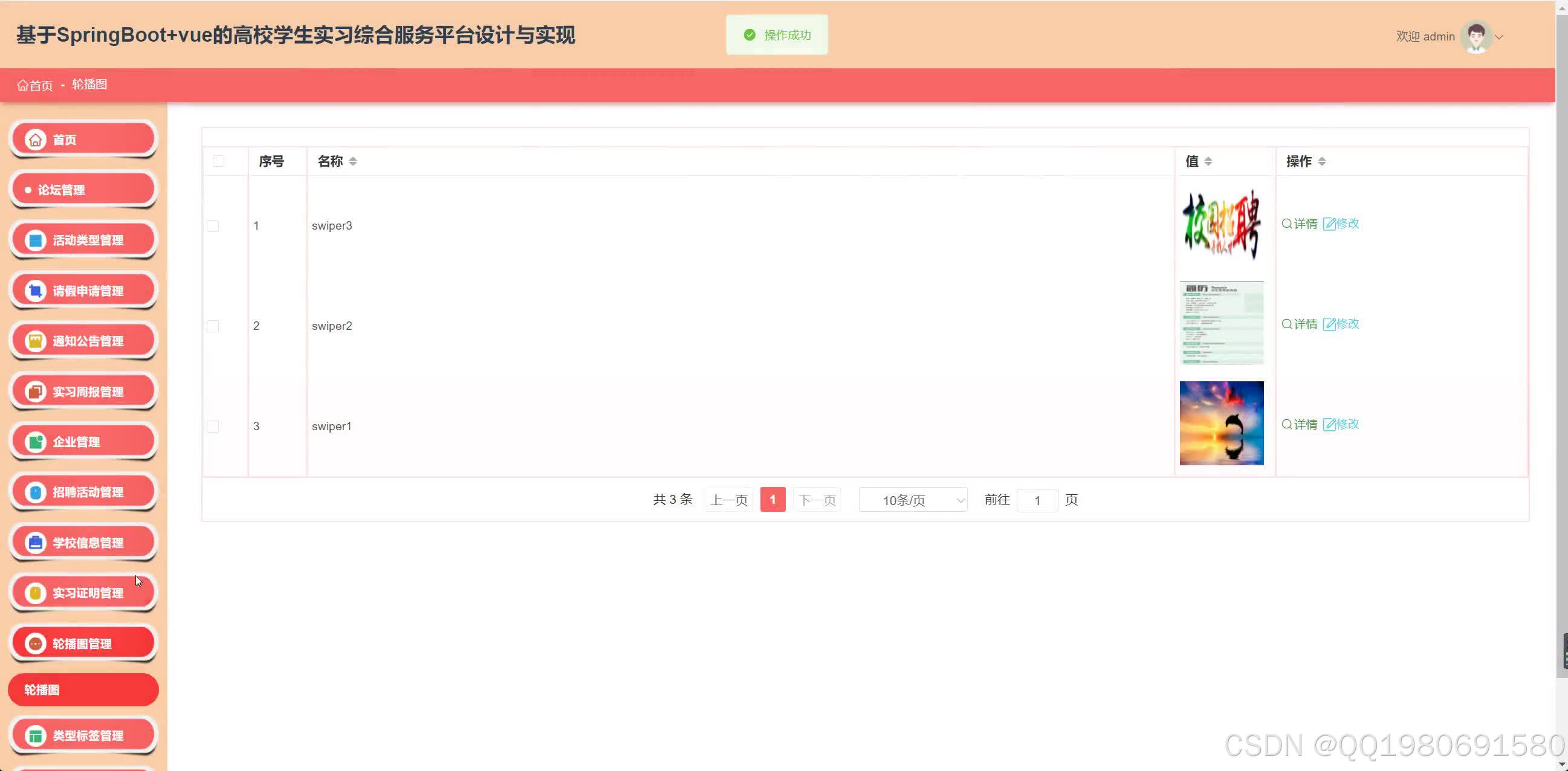Image resolution: width=1568 pixels, height=771 pixels.
Task: Expand the admin account dropdown arrow
Action: [1499, 37]
